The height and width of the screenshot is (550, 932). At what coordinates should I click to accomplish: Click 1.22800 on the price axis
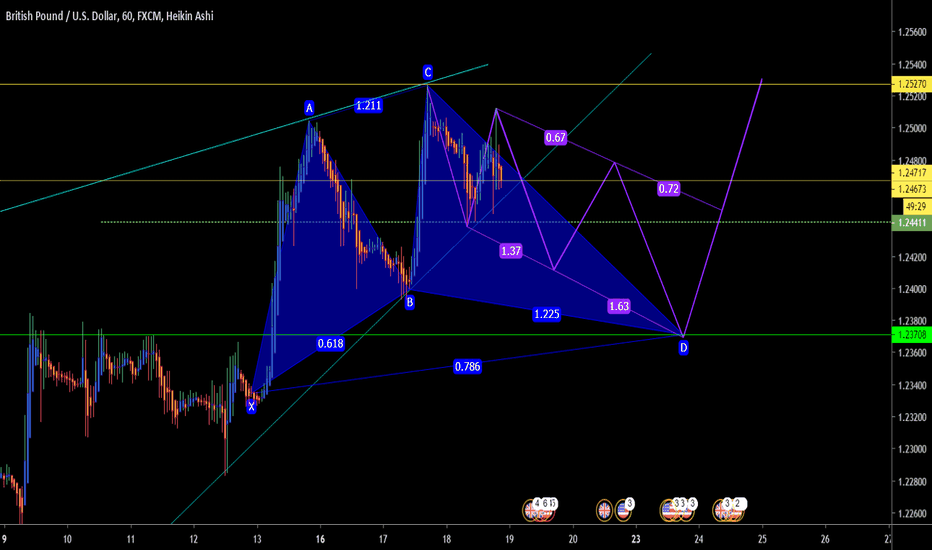click(x=912, y=482)
